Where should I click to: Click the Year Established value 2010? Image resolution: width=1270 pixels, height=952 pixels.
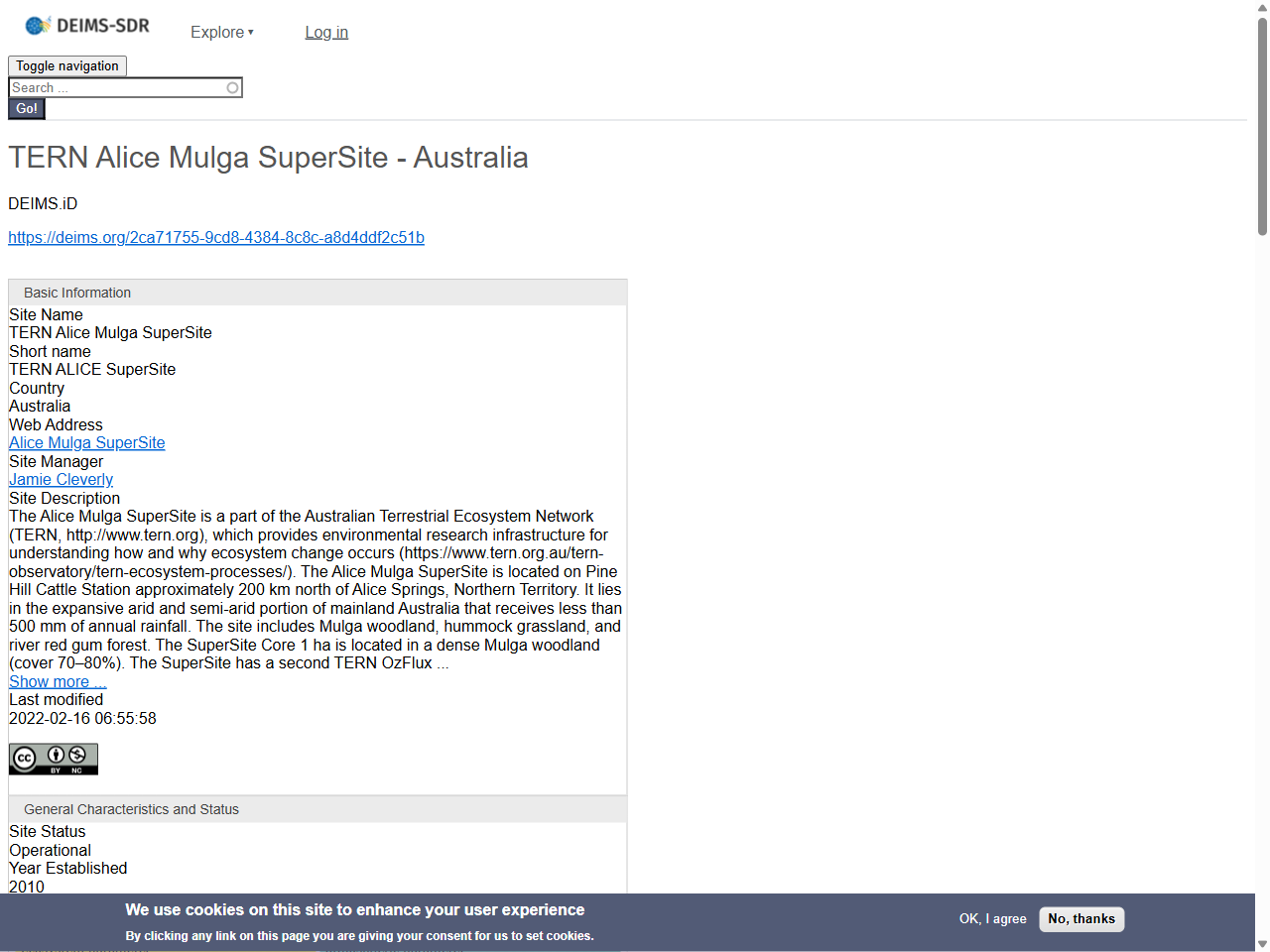click(x=27, y=888)
